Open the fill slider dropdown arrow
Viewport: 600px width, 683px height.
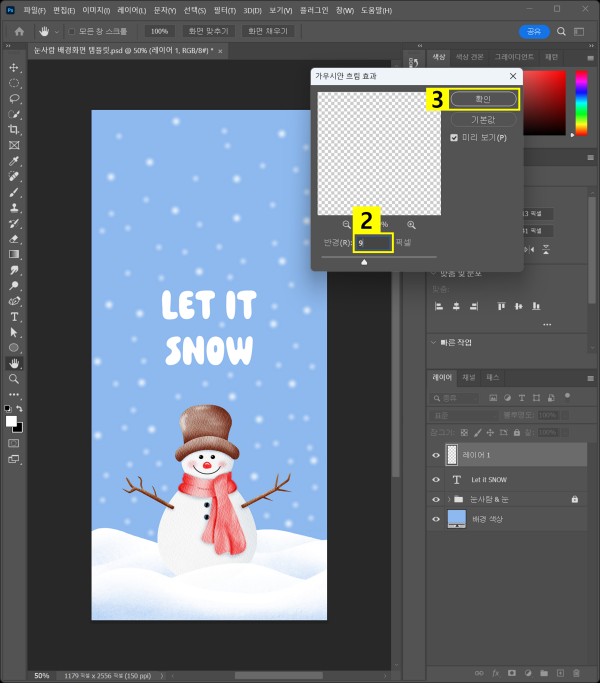pyautogui.click(x=565, y=433)
